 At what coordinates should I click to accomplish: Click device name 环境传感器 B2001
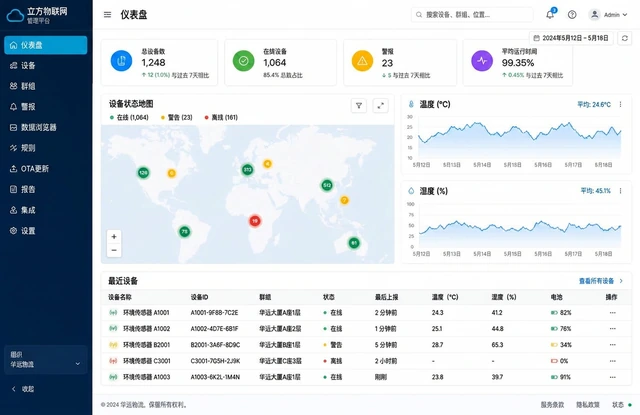pos(147,345)
